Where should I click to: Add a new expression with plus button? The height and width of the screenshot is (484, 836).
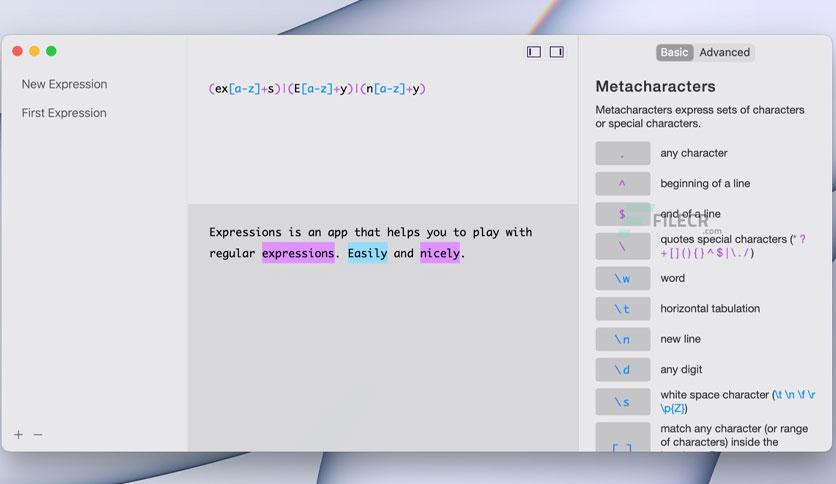(x=19, y=434)
